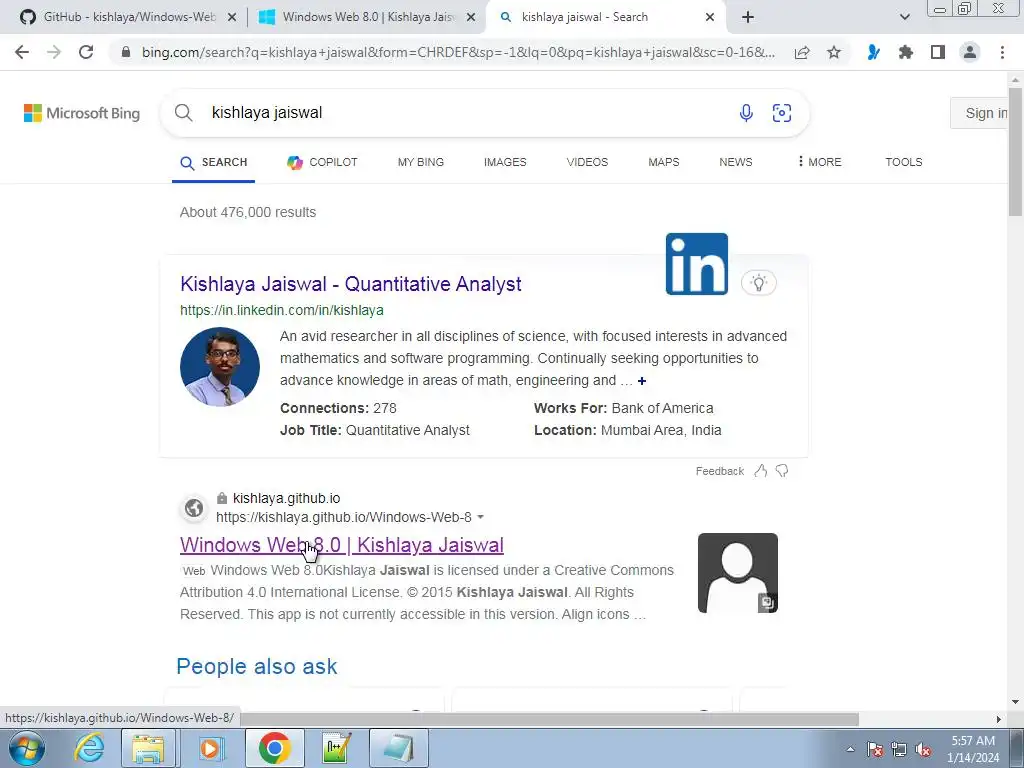This screenshot has height=768, width=1024.
Task: Click scrollbar right arrow at bottom
Action: coord(999,719)
